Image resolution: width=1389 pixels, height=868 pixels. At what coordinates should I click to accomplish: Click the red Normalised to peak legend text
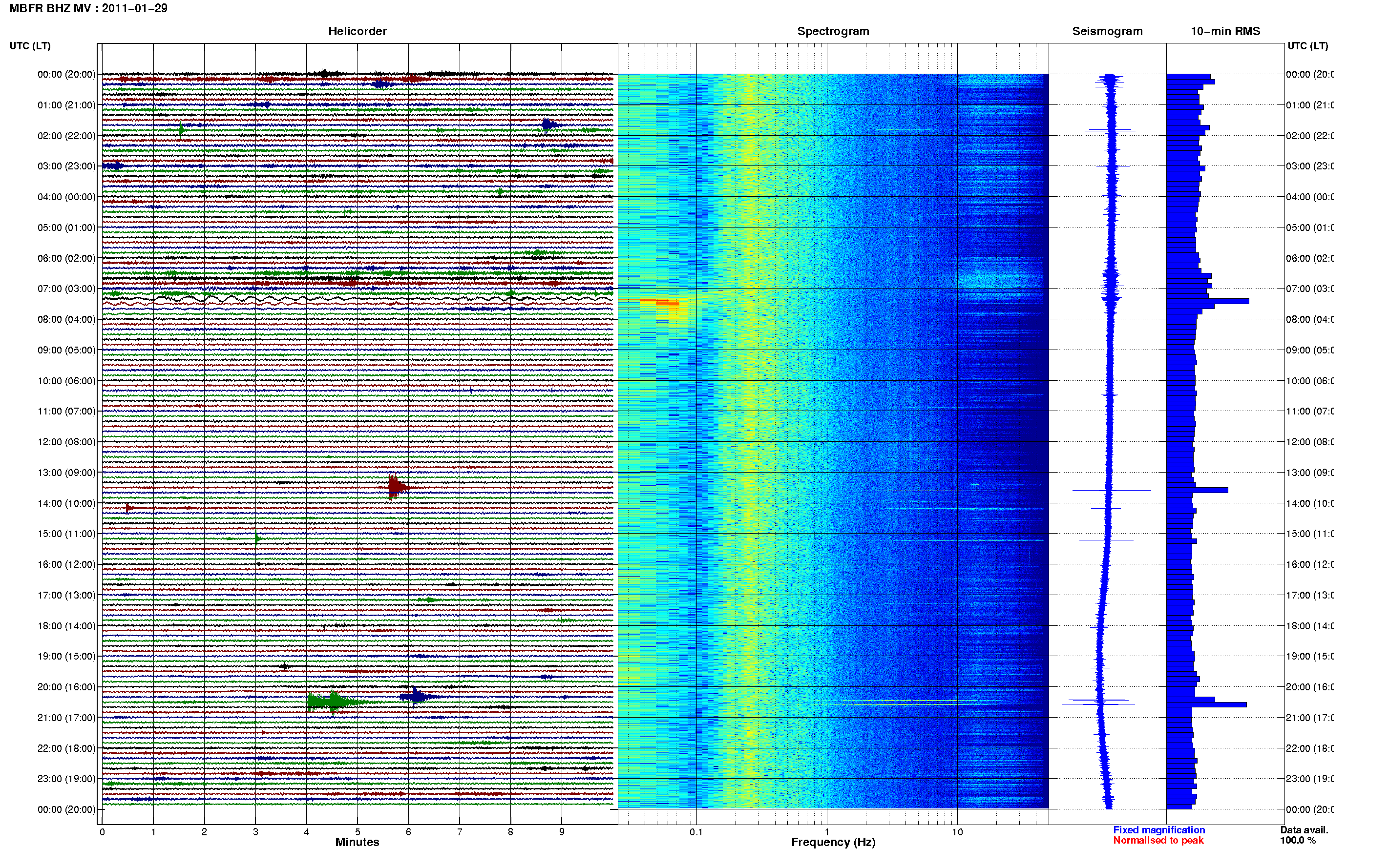[x=1158, y=841]
